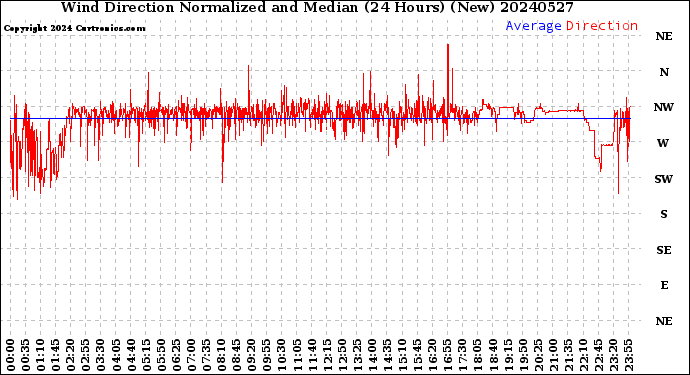Click the 11:40 time axis label
690x375 pixels.
point(312,355)
